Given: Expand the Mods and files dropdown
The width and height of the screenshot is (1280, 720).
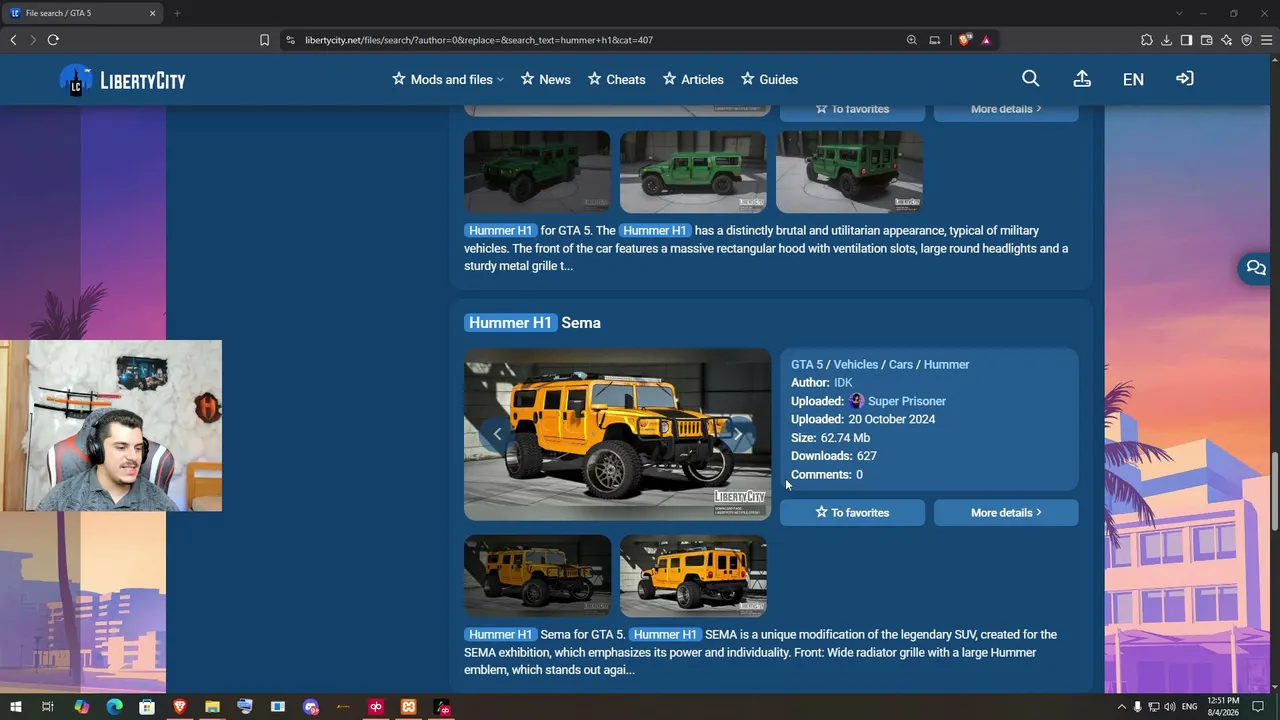Looking at the screenshot, I should pyautogui.click(x=448, y=79).
